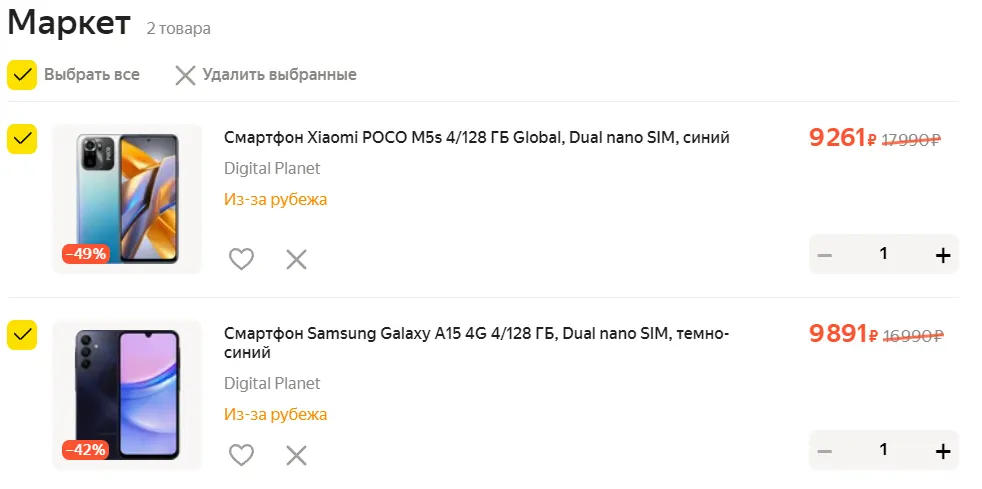Viewport: 982px width, 489px height.
Task: Add Xiaomi POCO M5s to favorites
Action: 241,259
